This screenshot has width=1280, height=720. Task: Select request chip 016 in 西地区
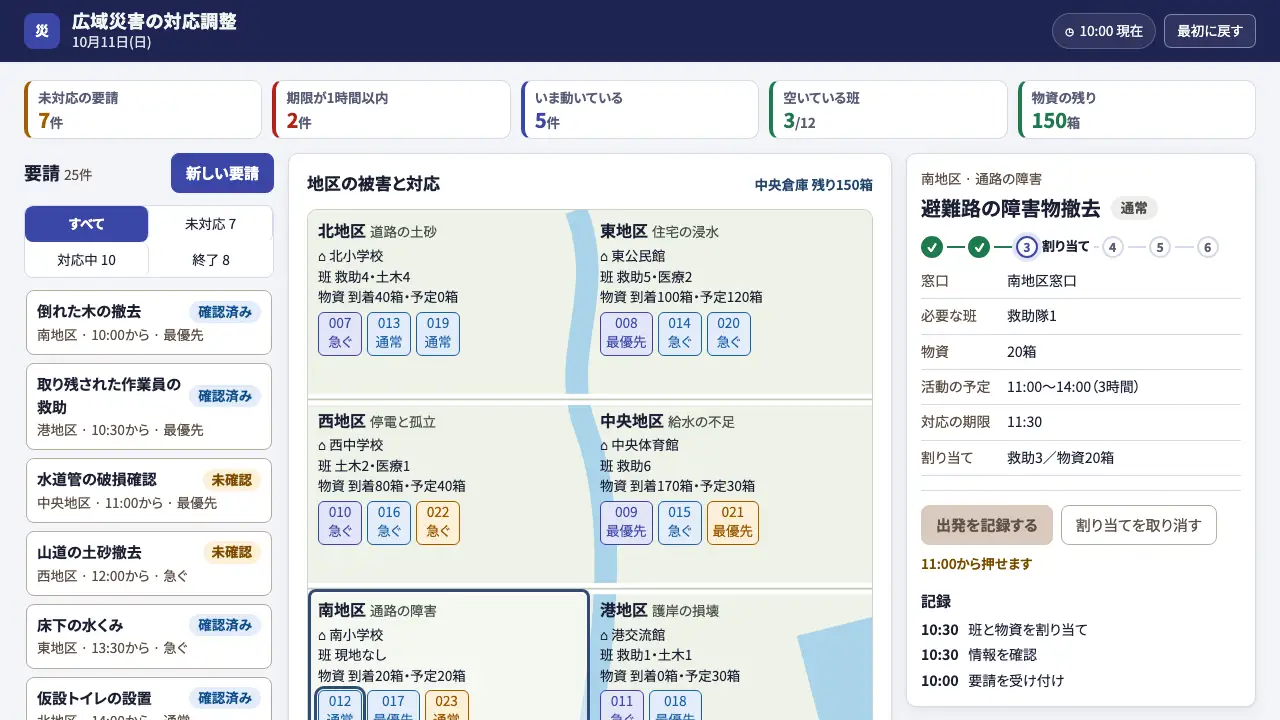coord(389,523)
